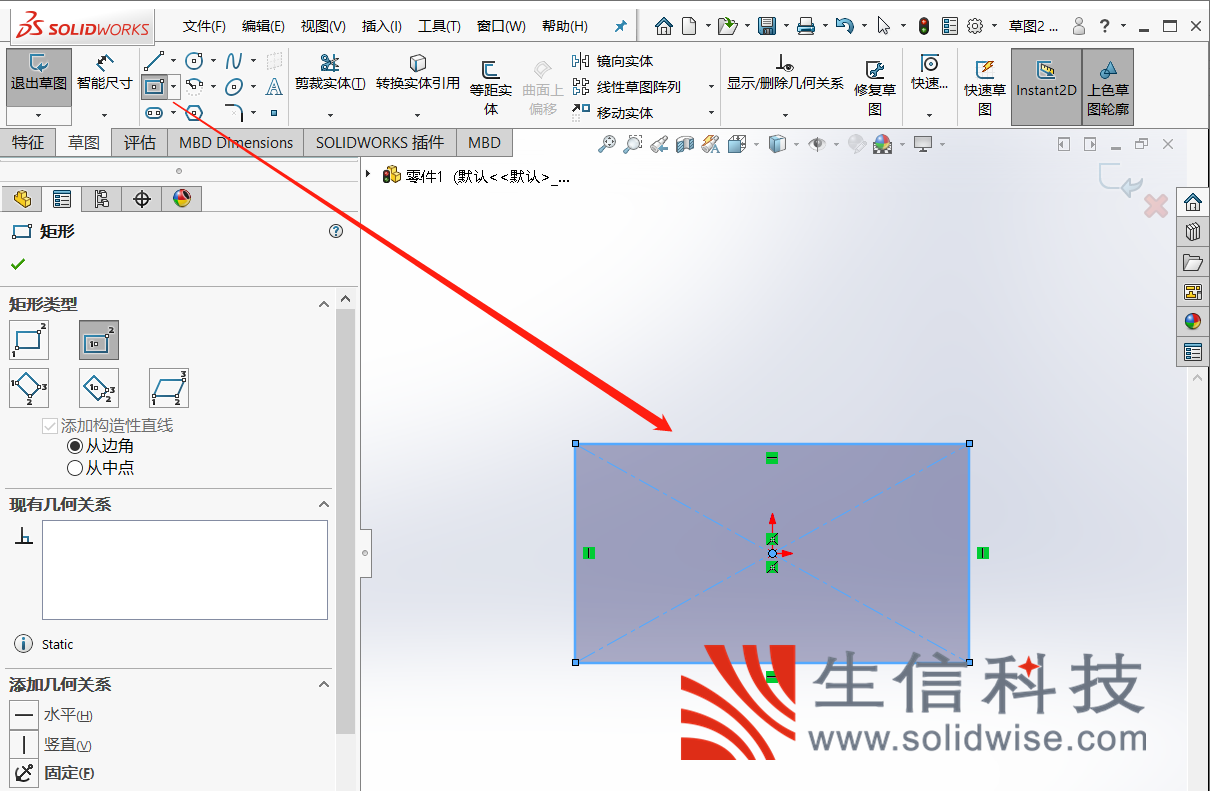
Task: Select the 3 Point Corner Rectangle type
Action: (29, 388)
